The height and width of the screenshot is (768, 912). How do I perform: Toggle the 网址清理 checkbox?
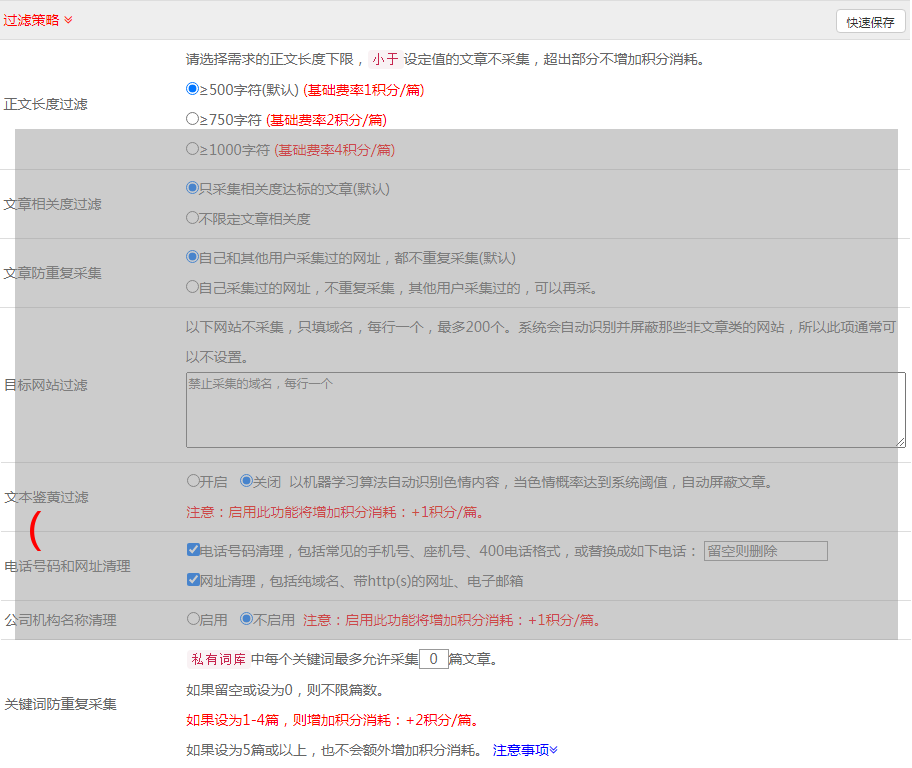coord(193,580)
